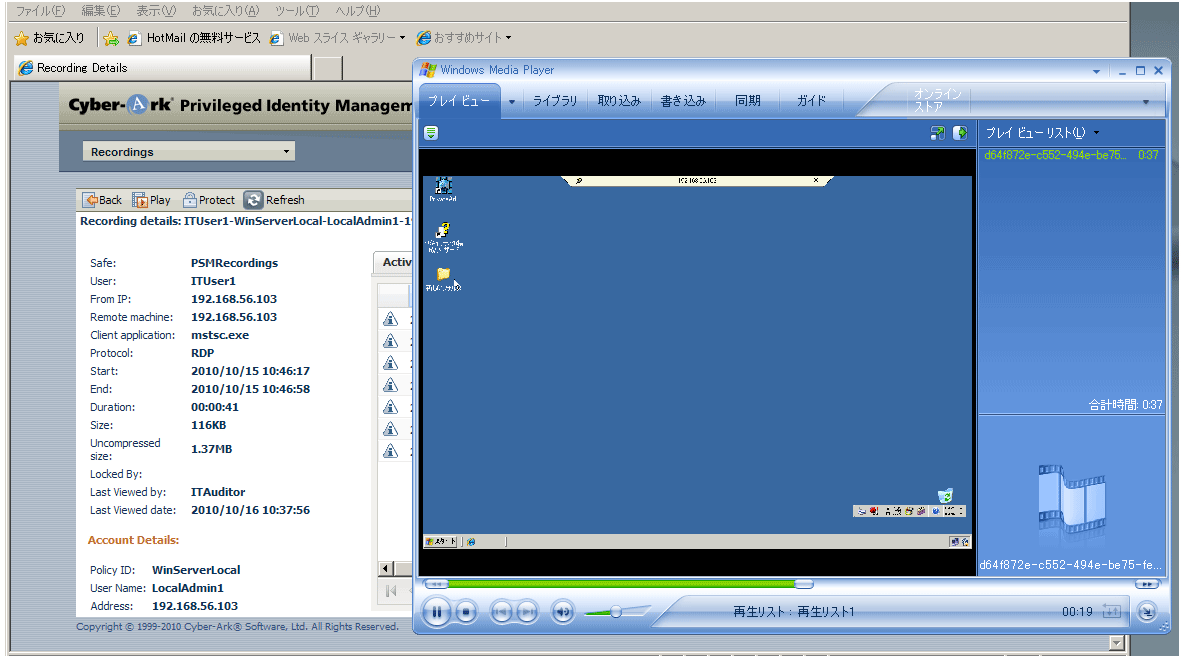Click Play in the Cyber-Ark recording toolbar
1181x658 pixels.
(x=151, y=200)
